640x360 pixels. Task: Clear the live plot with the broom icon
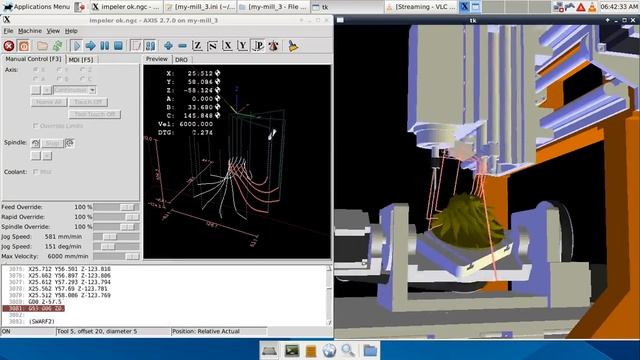pyautogui.click(x=293, y=46)
